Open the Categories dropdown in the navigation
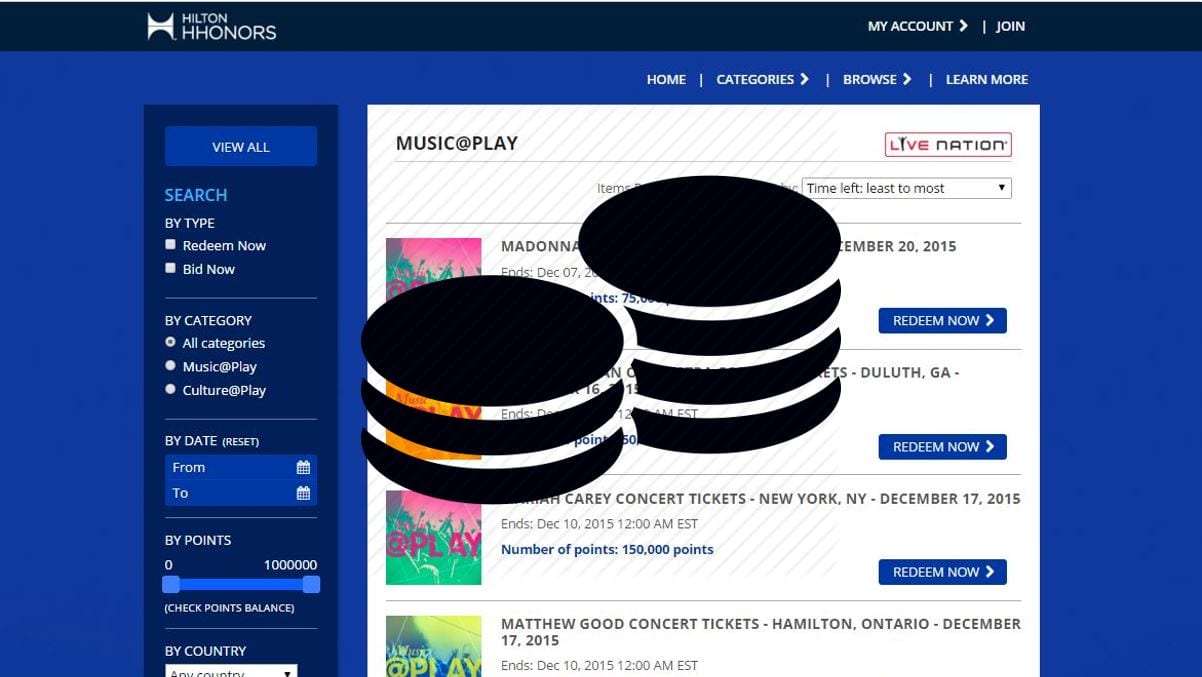This screenshot has height=677, width=1202. click(x=763, y=79)
